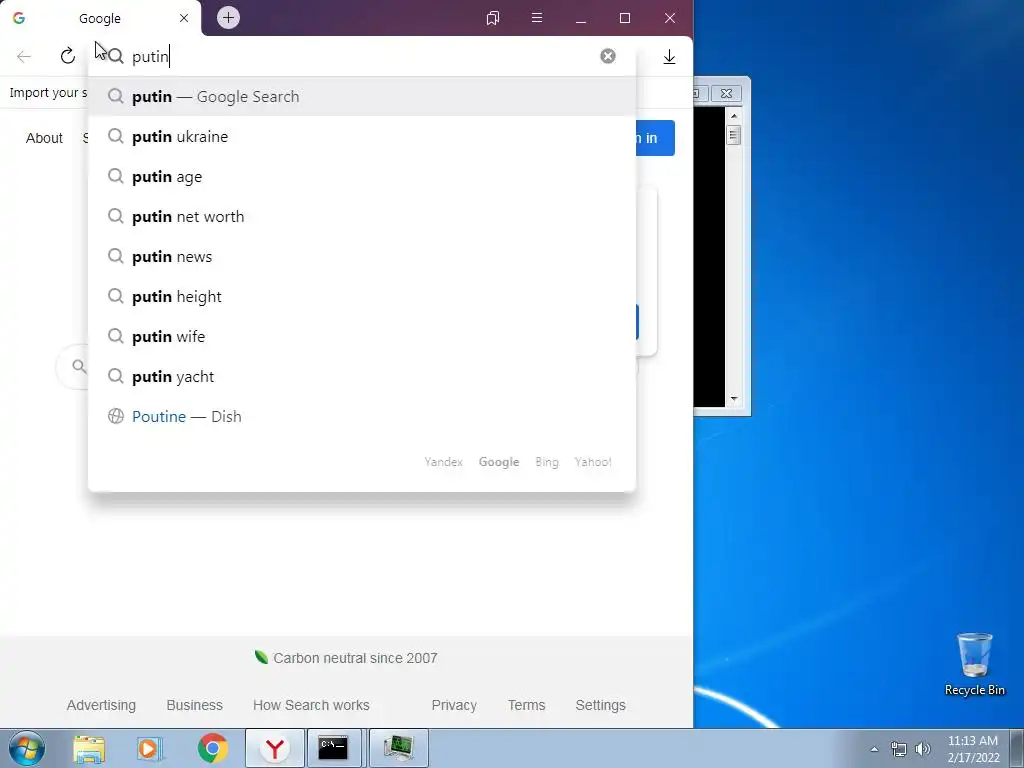The image size is (1024, 768).
Task: Open the volume speaker tray icon
Action: (x=923, y=749)
